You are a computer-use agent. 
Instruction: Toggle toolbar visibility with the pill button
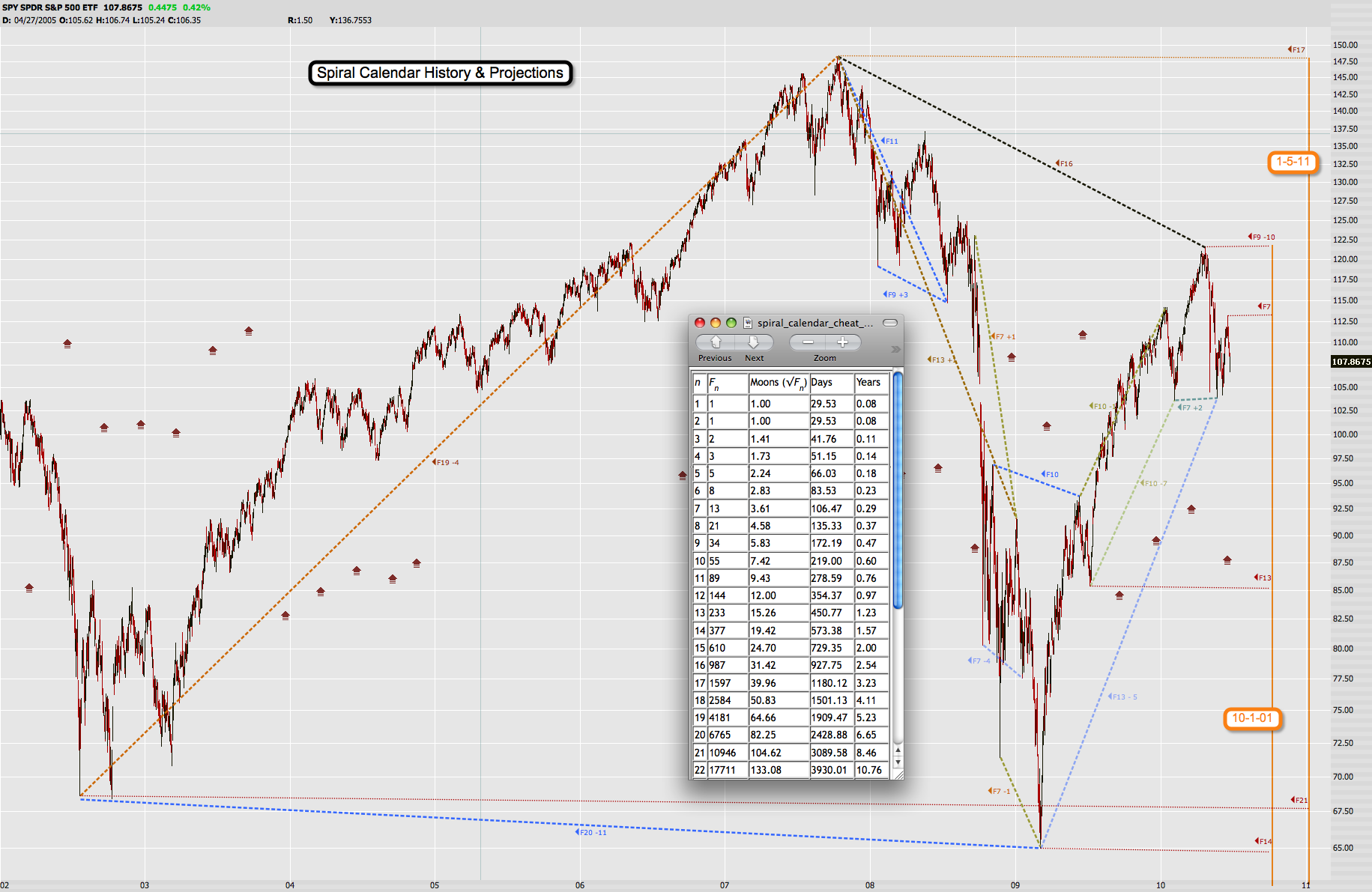click(889, 323)
